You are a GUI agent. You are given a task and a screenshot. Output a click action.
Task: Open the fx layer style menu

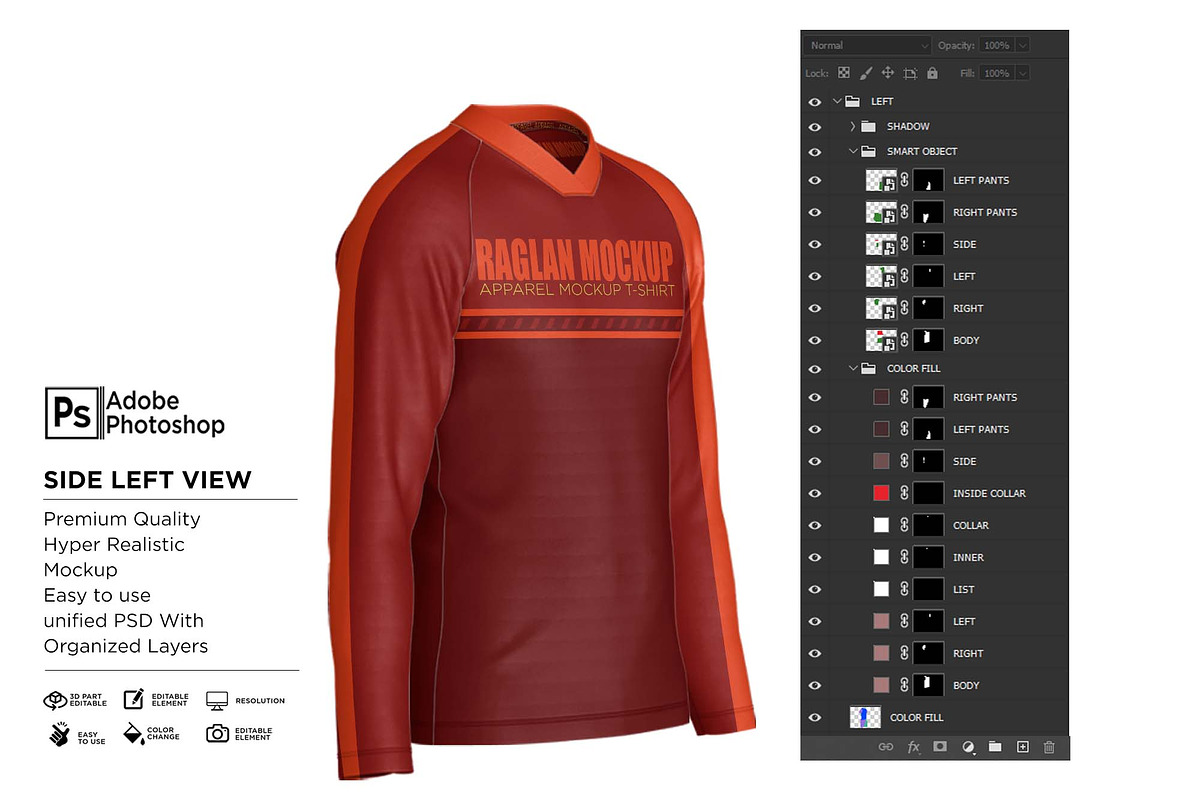(913, 747)
